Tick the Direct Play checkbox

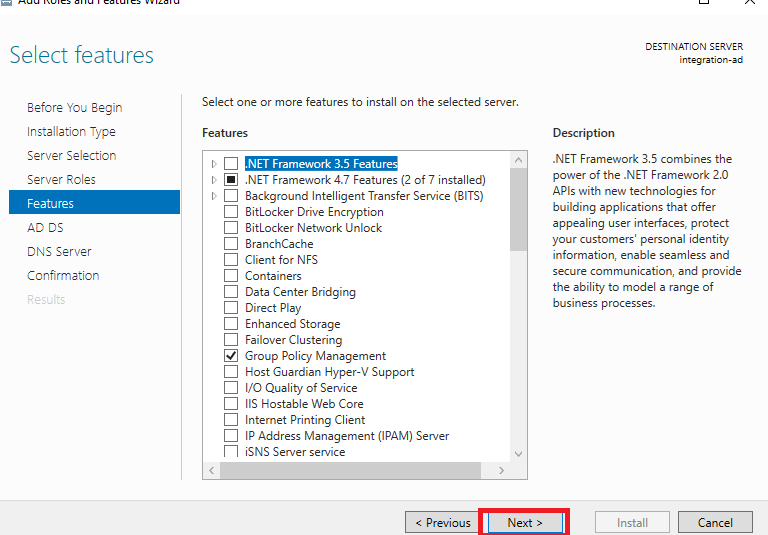pos(231,308)
